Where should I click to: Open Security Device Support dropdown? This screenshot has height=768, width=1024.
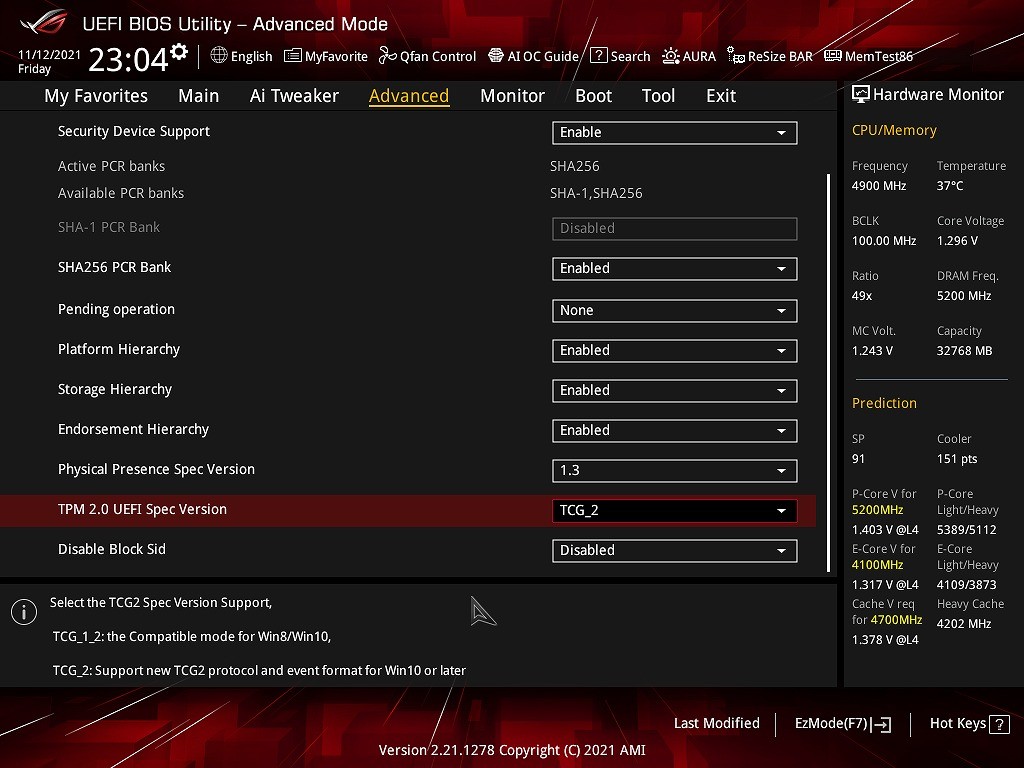(x=675, y=133)
